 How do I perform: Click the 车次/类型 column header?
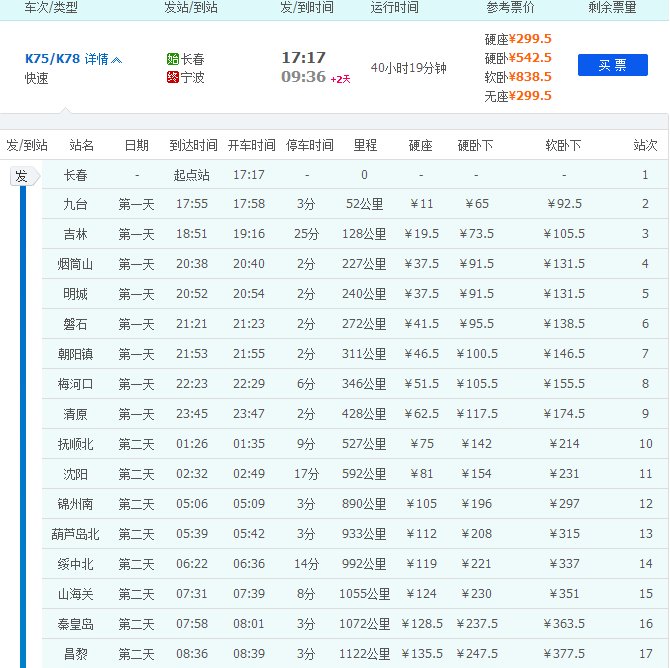click(51, 7)
